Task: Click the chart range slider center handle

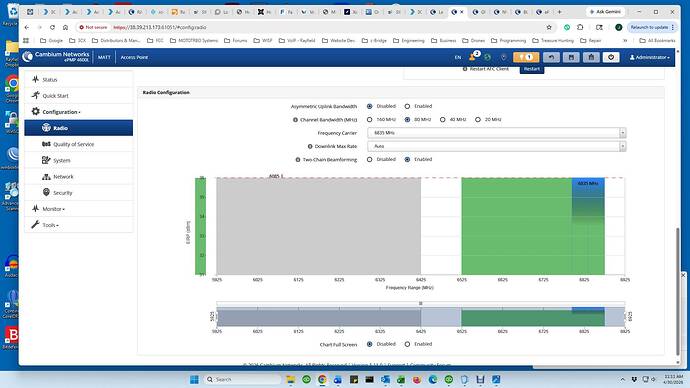Action: [x=421, y=304]
